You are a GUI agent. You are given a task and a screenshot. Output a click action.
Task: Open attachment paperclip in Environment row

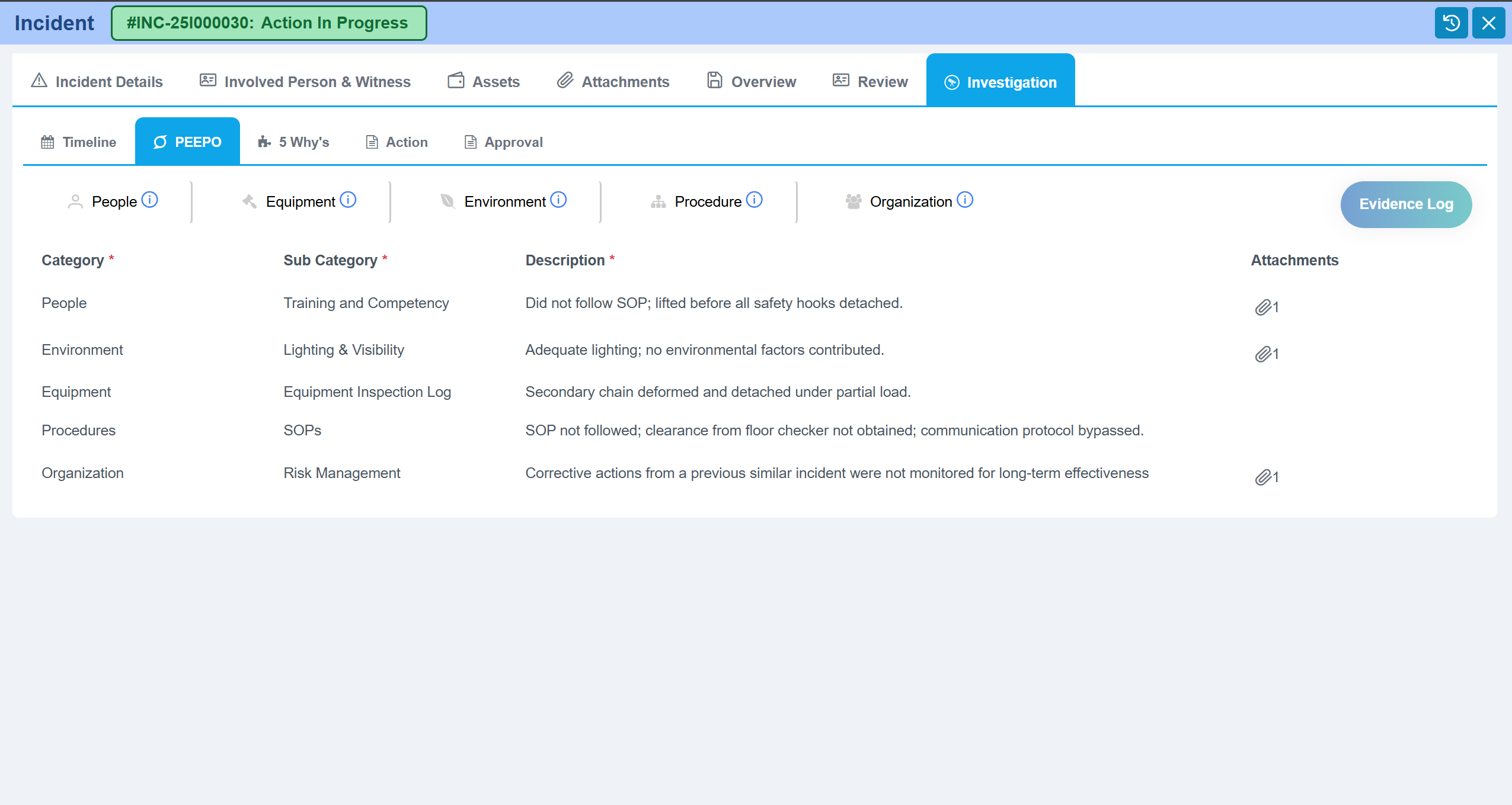[x=1264, y=354]
